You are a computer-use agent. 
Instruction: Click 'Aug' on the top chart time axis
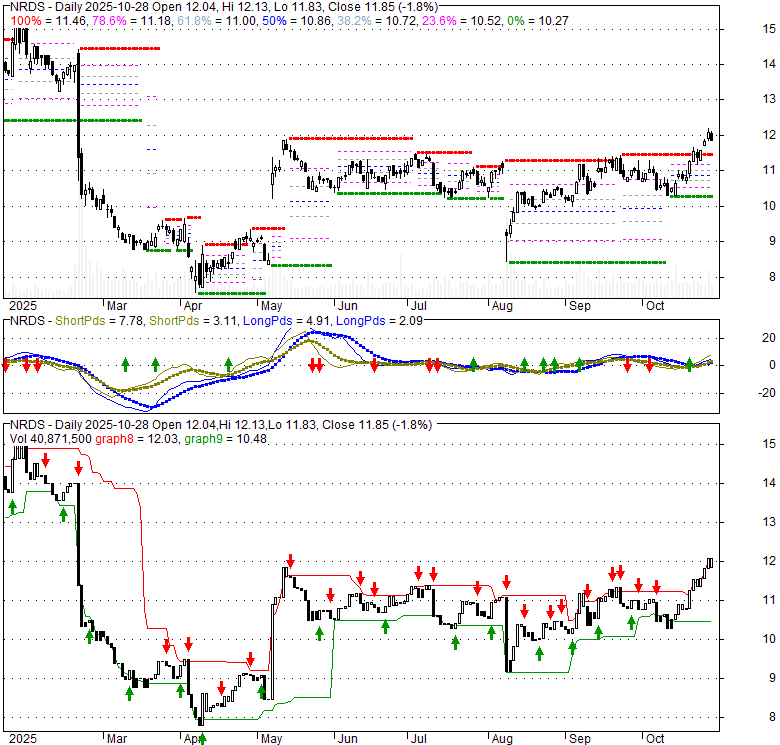pos(500,305)
